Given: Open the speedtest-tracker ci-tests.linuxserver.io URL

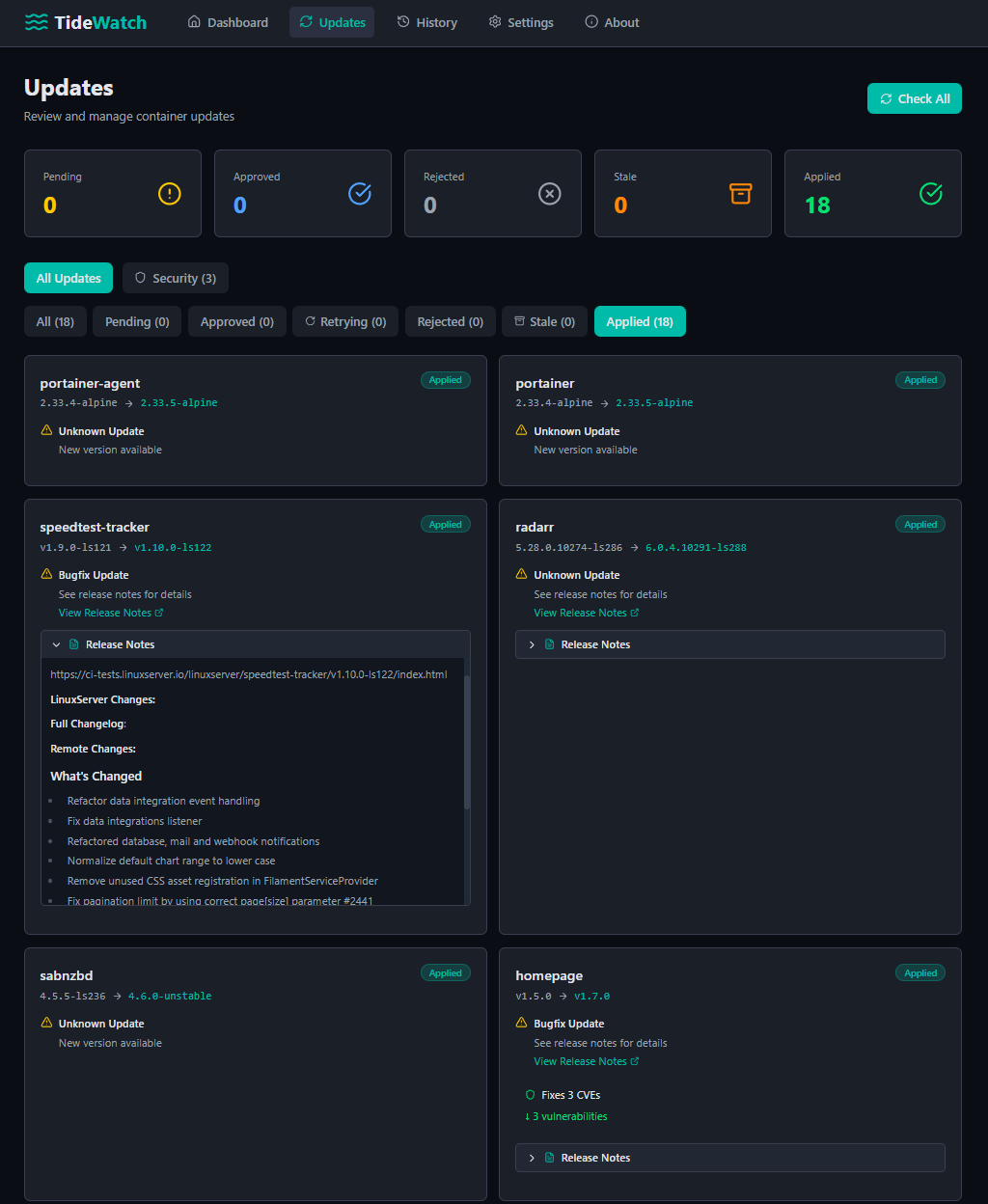Looking at the screenshot, I should (x=249, y=674).
